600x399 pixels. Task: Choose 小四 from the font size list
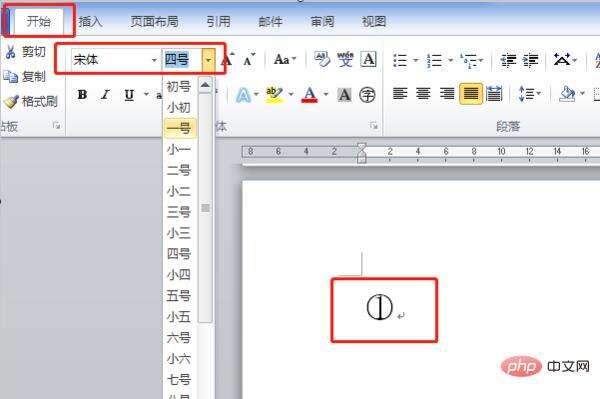click(179, 275)
